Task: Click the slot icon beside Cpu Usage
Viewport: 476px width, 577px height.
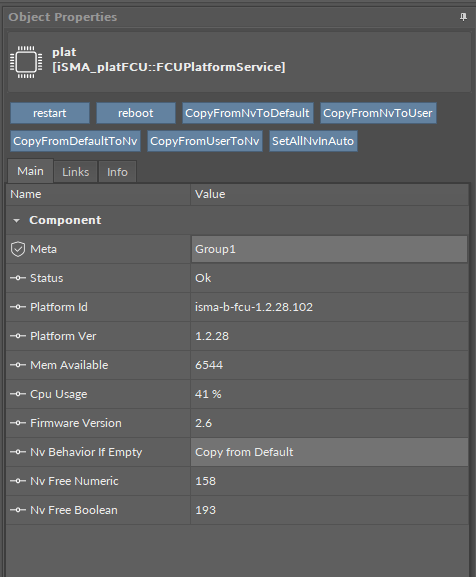Action: (x=18, y=394)
